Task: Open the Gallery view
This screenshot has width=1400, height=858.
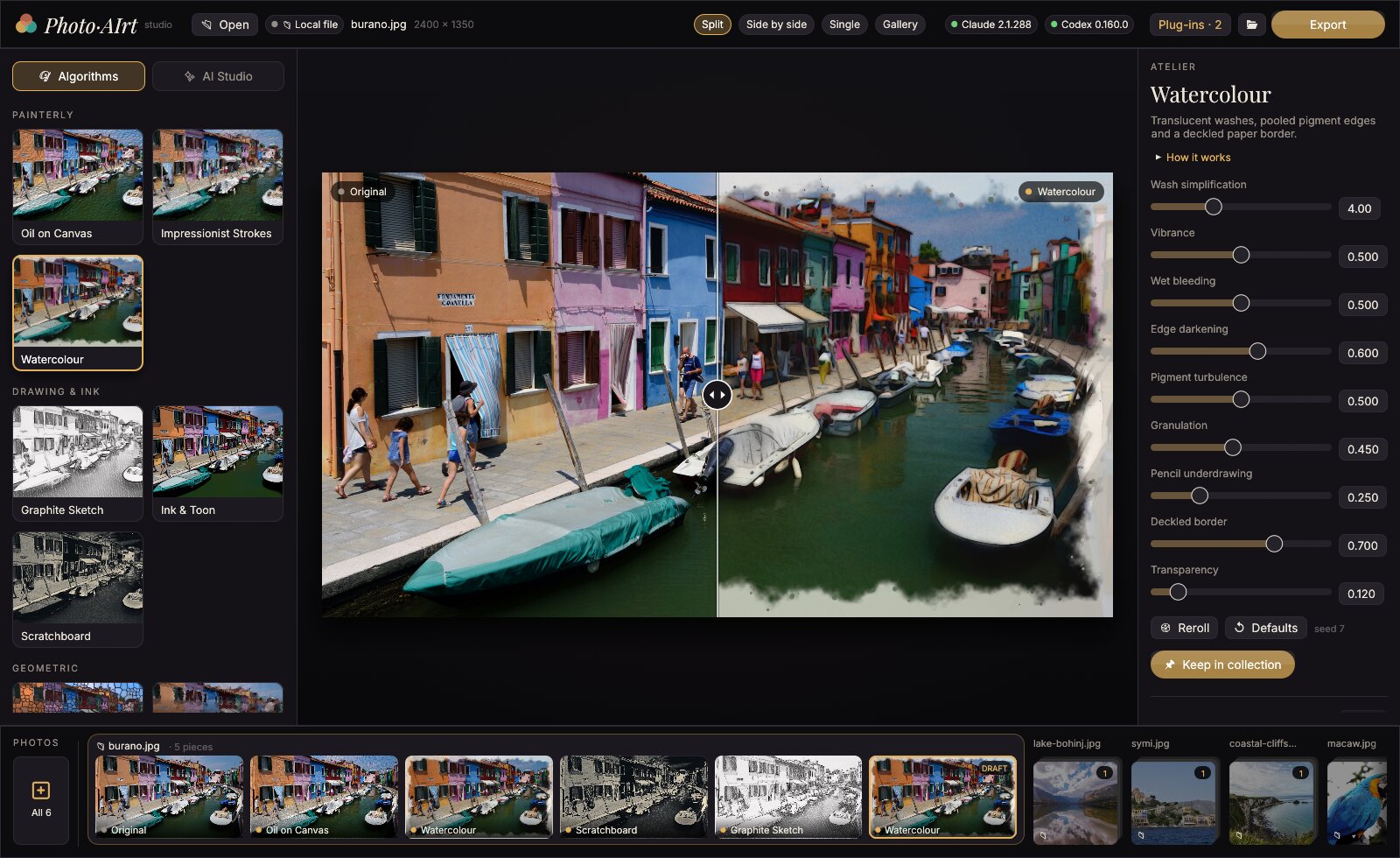Action: 899,25
